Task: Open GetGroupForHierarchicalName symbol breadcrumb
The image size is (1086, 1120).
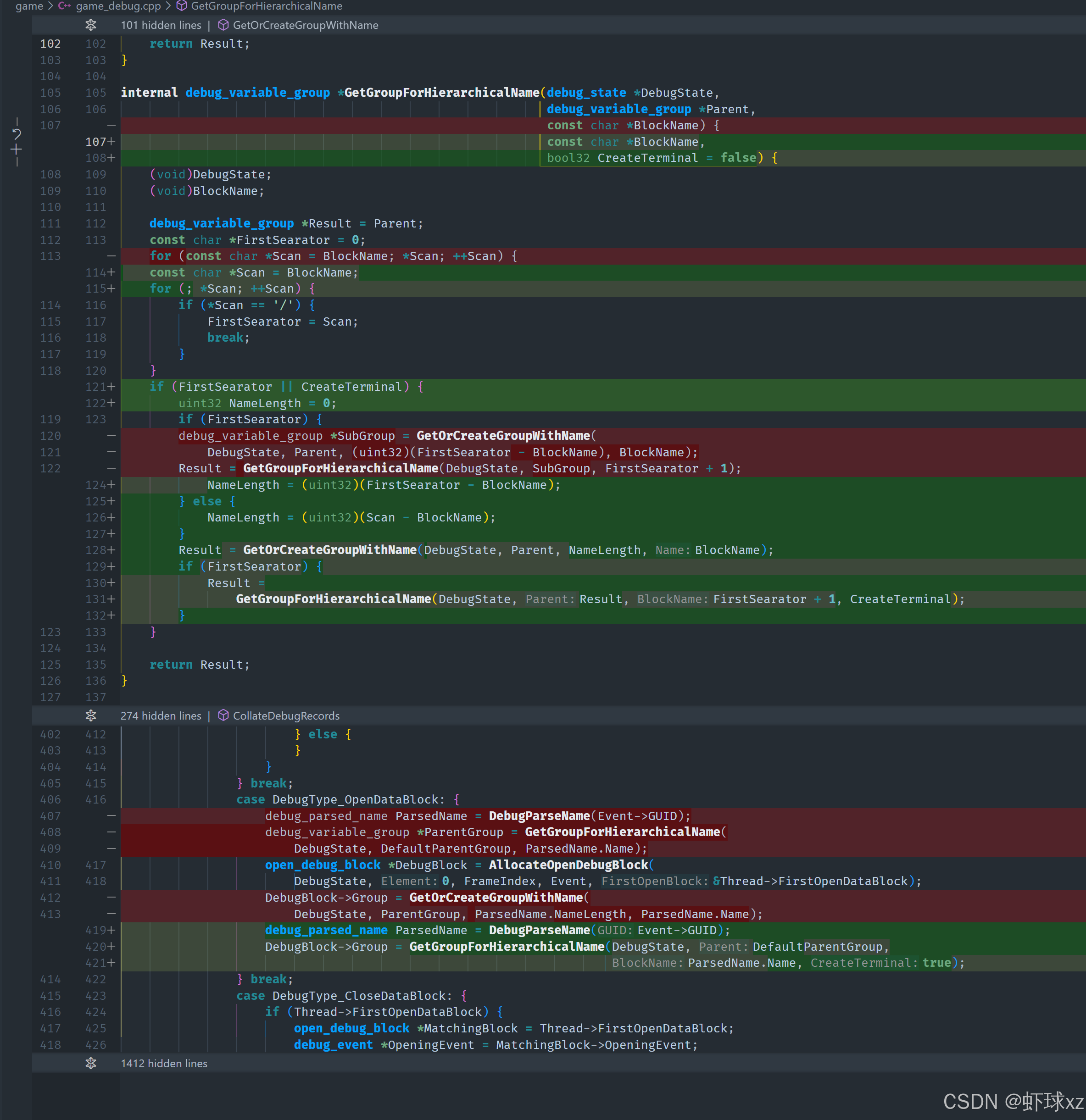Action: pyautogui.click(x=267, y=6)
